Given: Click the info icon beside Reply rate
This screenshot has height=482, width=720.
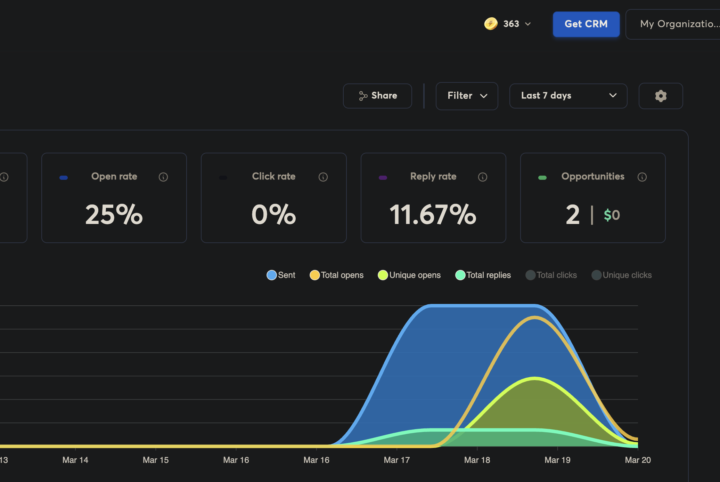Looking at the screenshot, I should [x=482, y=177].
